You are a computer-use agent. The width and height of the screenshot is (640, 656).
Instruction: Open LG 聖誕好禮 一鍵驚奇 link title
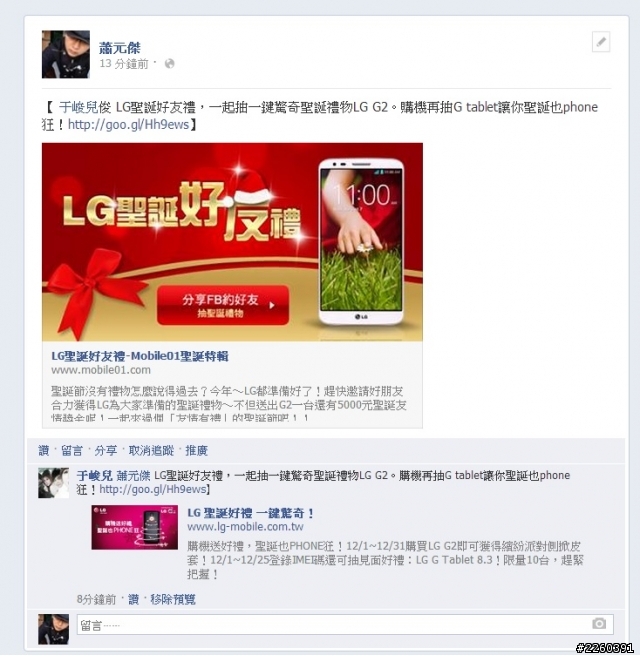pyautogui.click(x=250, y=513)
